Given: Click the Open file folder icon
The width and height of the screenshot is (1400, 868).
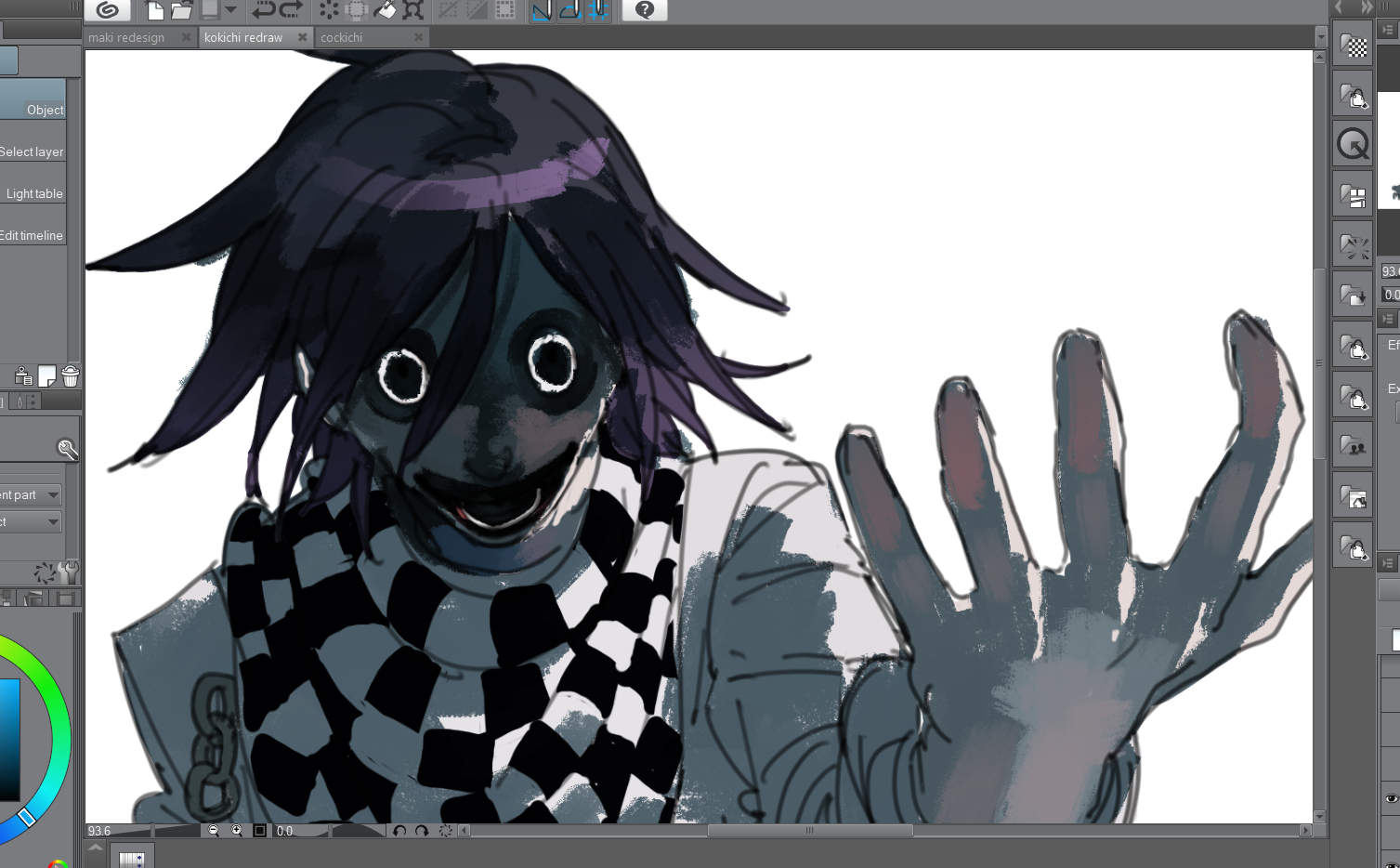Looking at the screenshot, I should pos(181,10).
